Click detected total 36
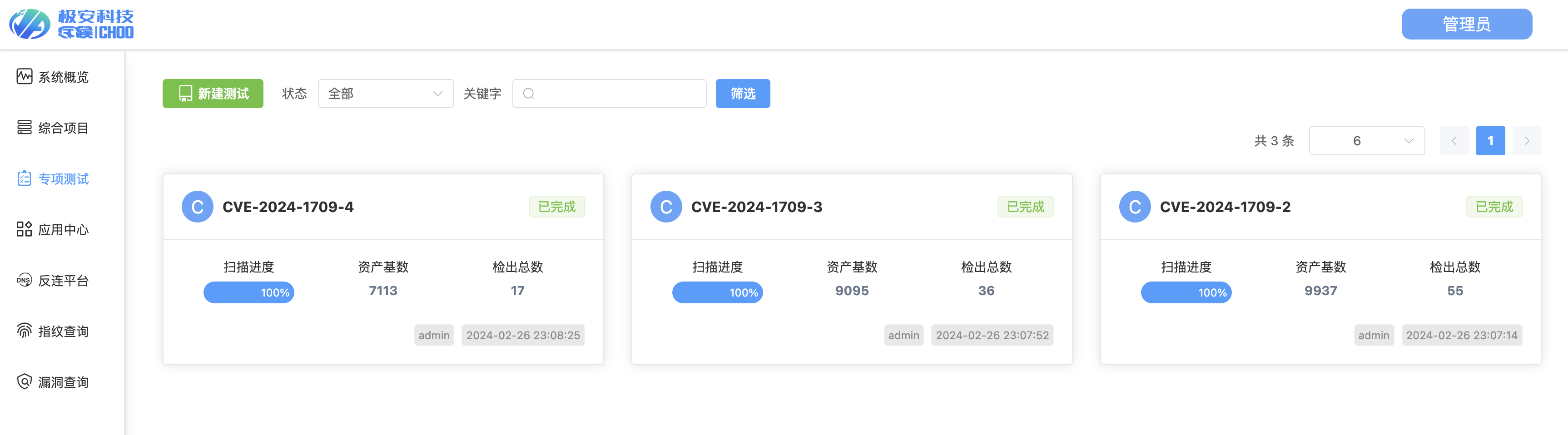The width and height of the screenshot is (1568, 435). click(x=986, y=291)
